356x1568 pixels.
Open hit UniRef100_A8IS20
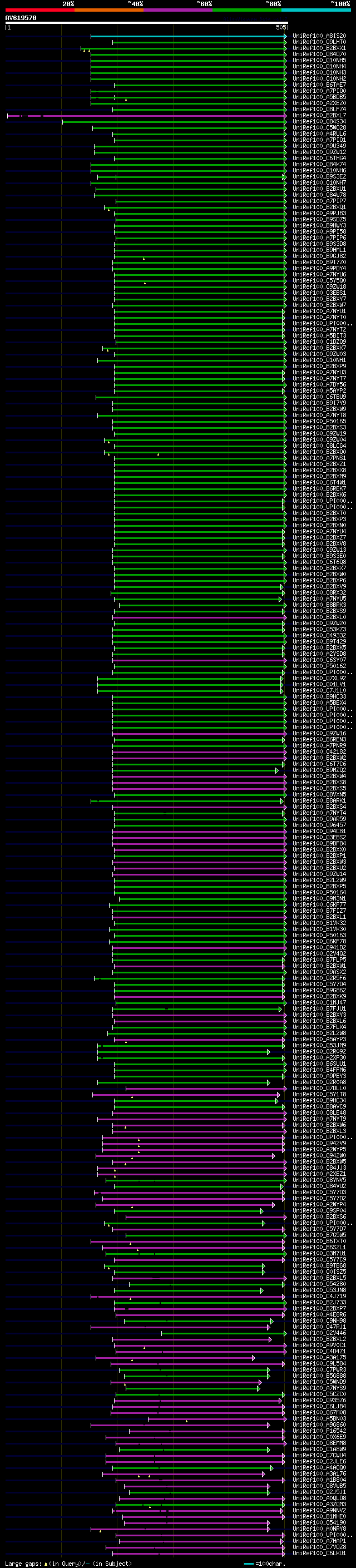point(319,36)
